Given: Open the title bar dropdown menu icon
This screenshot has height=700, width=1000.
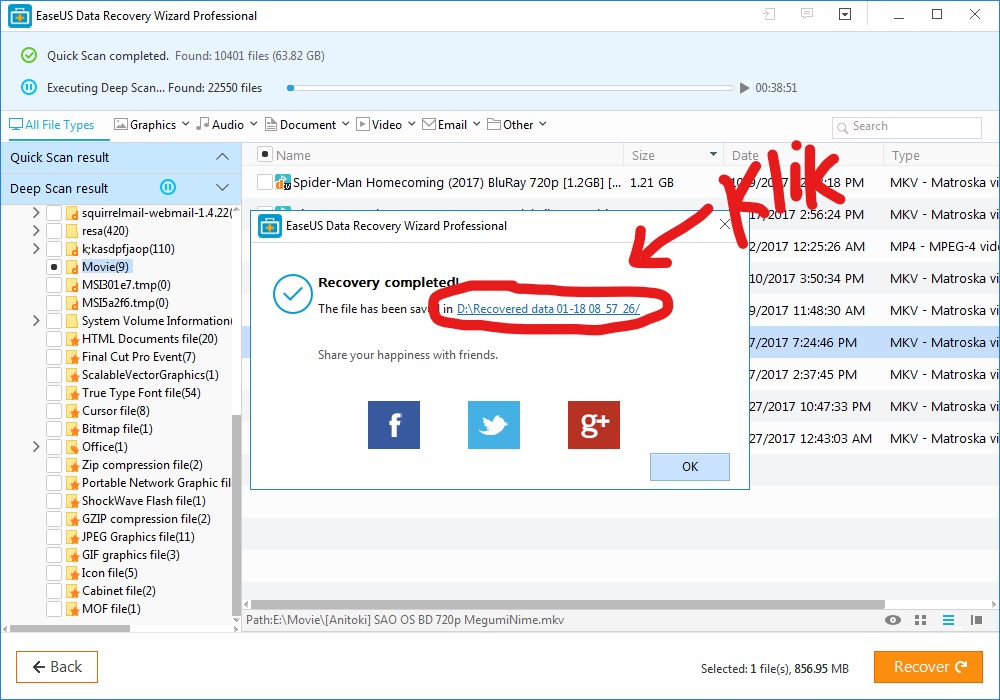Looking at the screenshot, I should [845, 14].
